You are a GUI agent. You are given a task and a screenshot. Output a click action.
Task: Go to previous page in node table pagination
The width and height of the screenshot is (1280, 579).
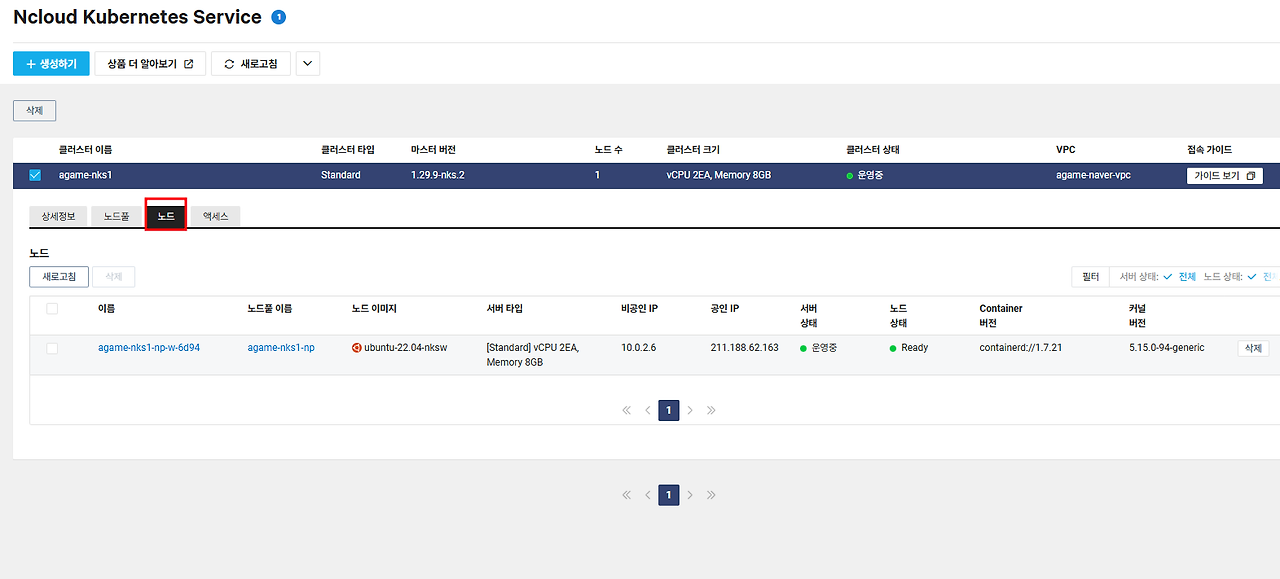(648, 410)
